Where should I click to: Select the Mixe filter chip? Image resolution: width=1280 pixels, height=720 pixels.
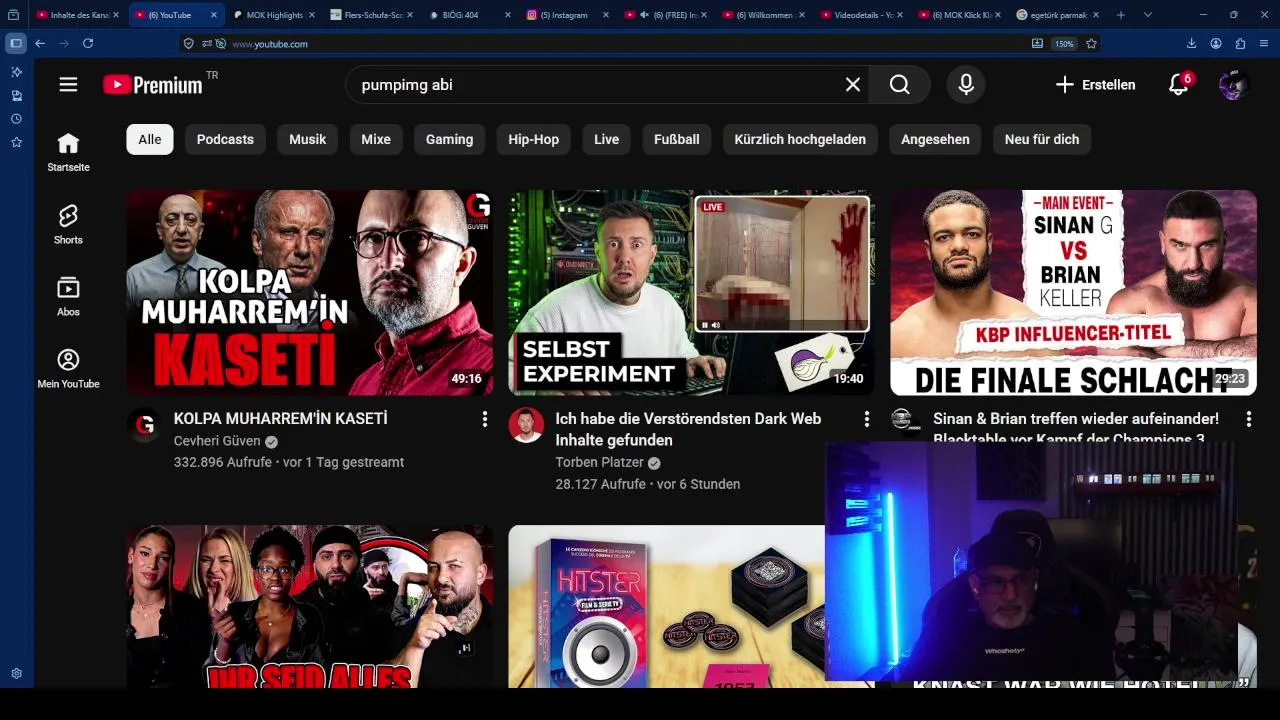point(376,139)
